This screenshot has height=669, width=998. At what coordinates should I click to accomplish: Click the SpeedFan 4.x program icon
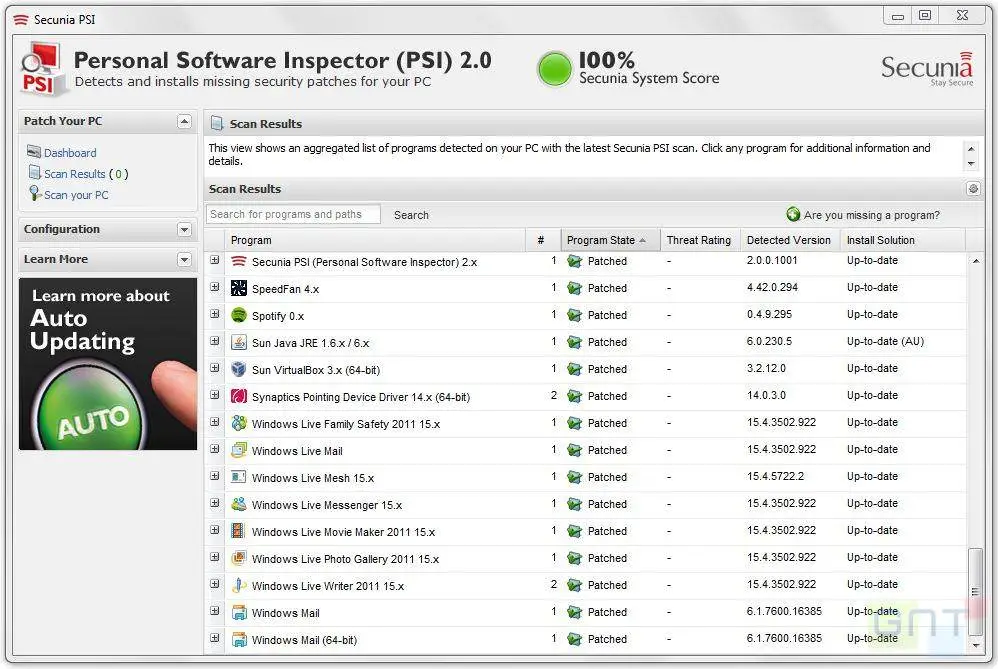point(239,288)
